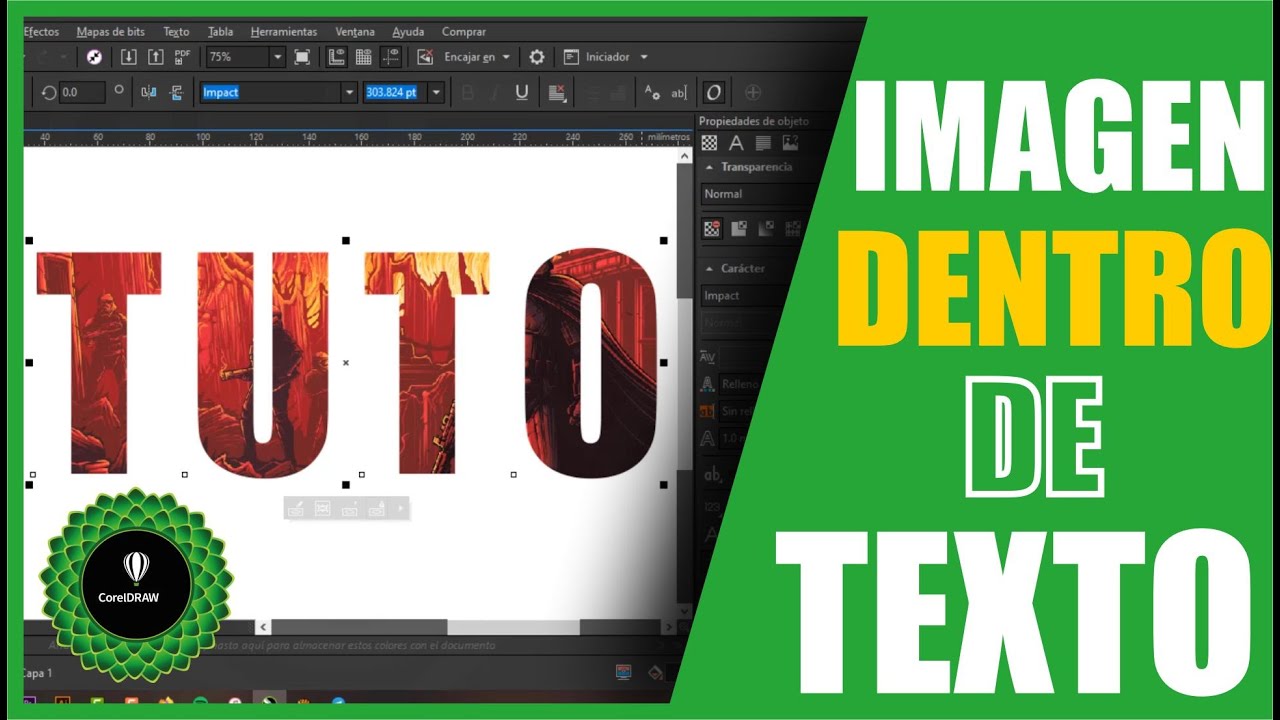Toggle the OpenType interactive 'O' icon

pos(713,92)
